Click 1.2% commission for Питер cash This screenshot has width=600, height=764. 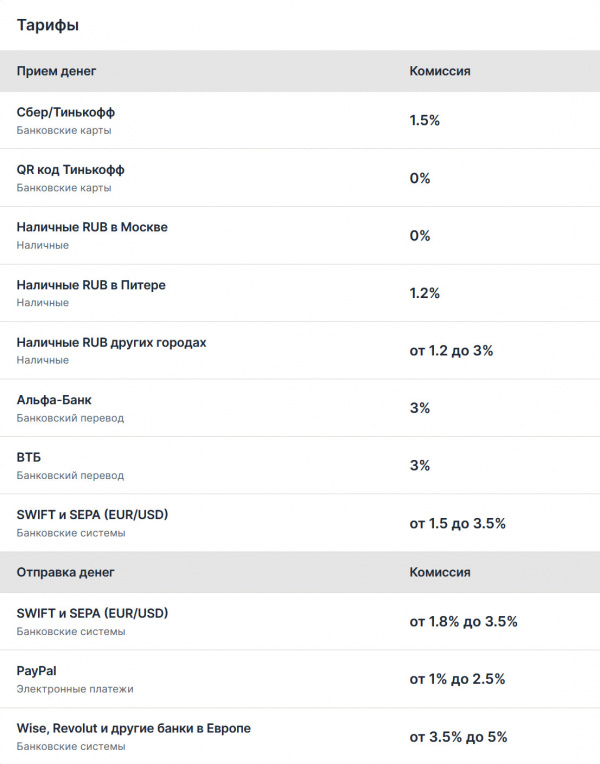tap(425, 293)
